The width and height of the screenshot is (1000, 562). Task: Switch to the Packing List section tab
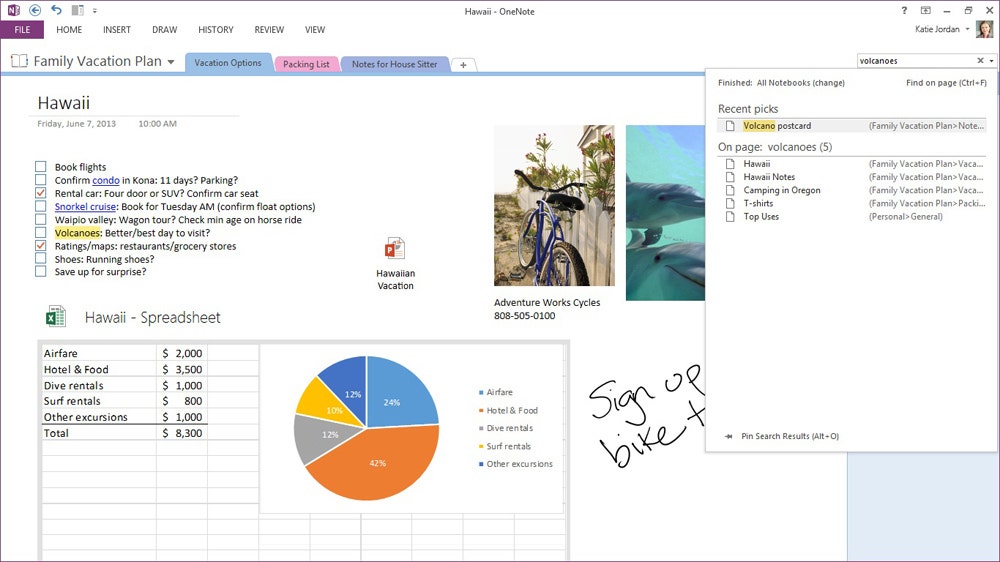[306, 64]
